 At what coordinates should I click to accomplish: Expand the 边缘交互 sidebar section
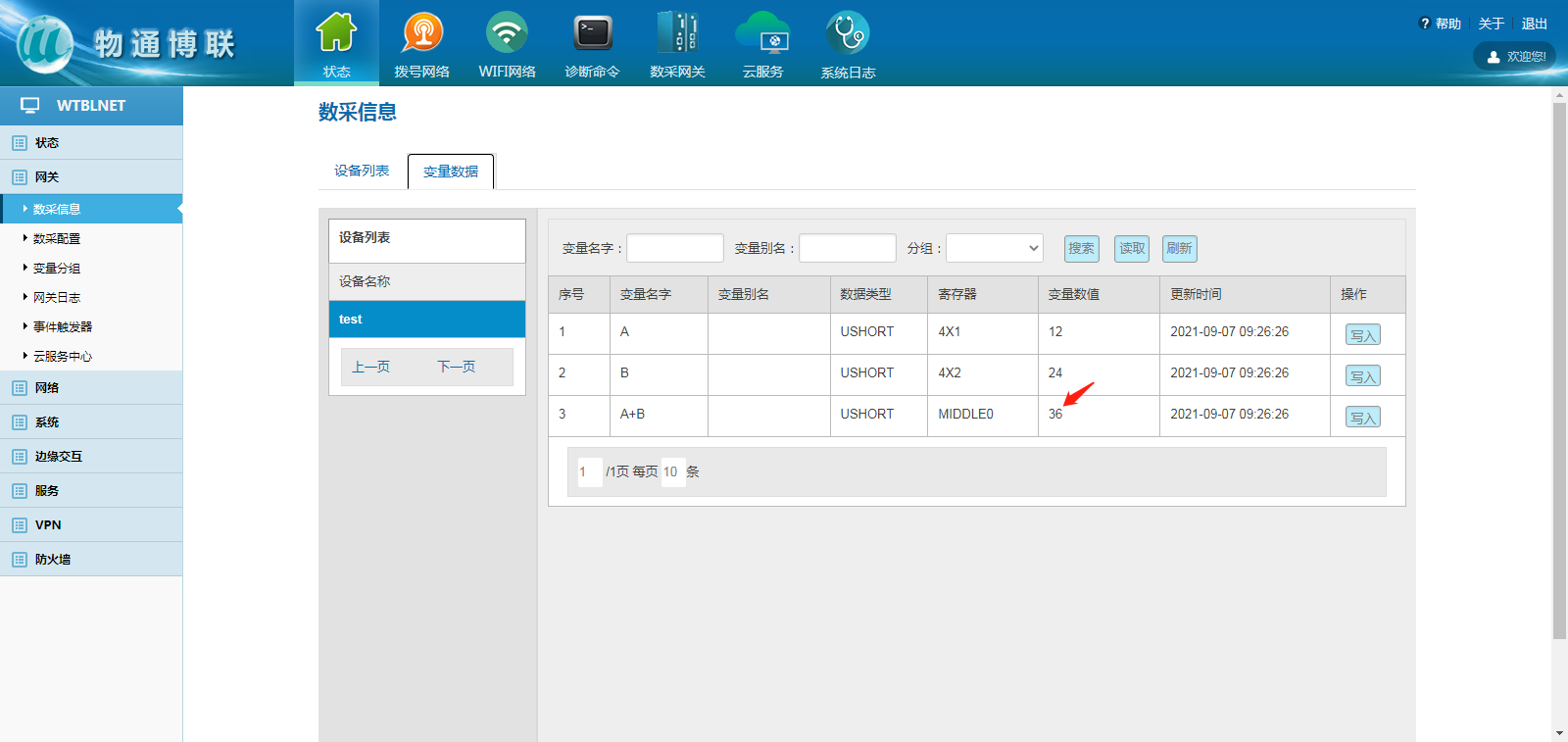point(91,457)
